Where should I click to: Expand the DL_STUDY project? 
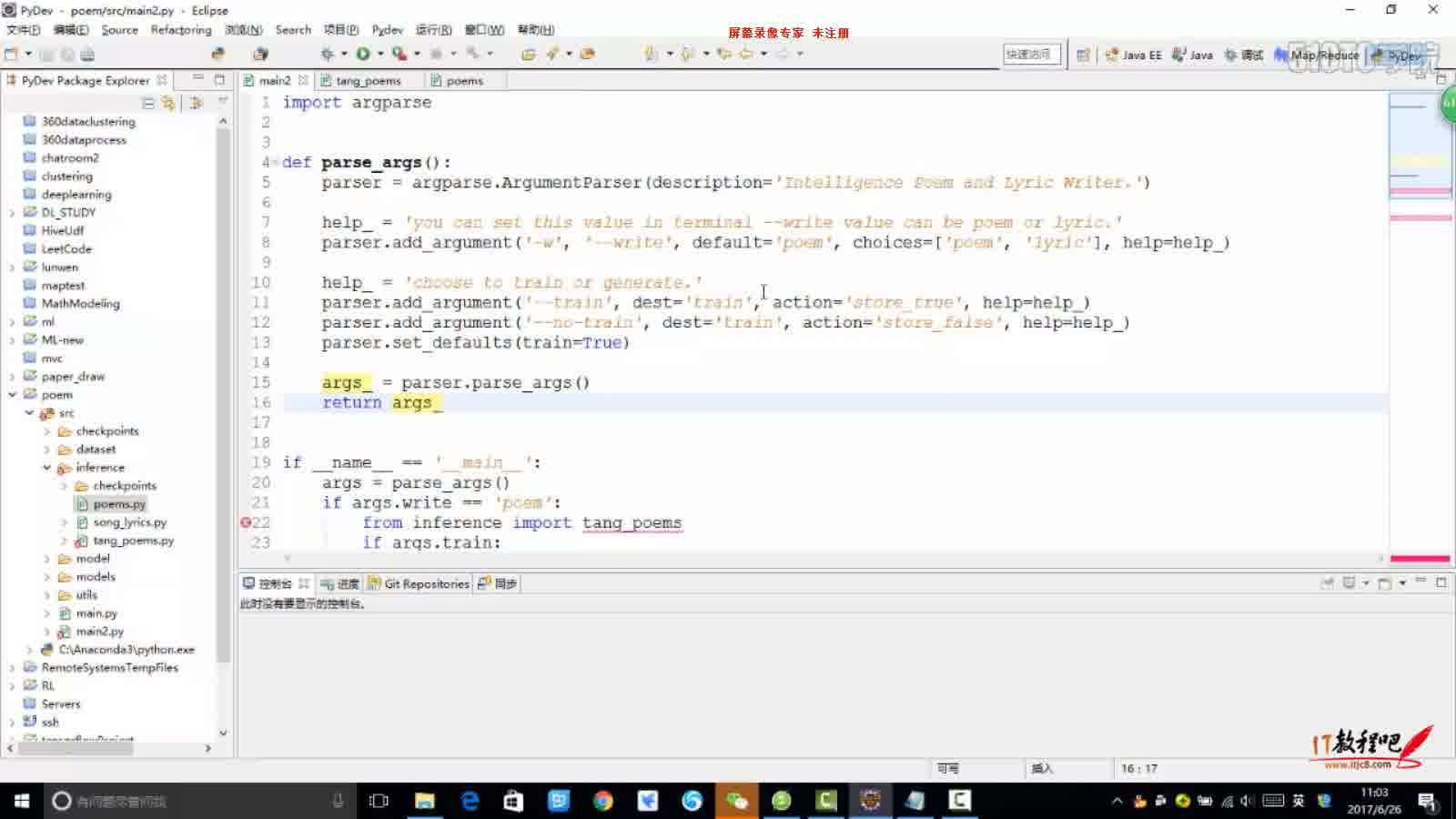13,213
